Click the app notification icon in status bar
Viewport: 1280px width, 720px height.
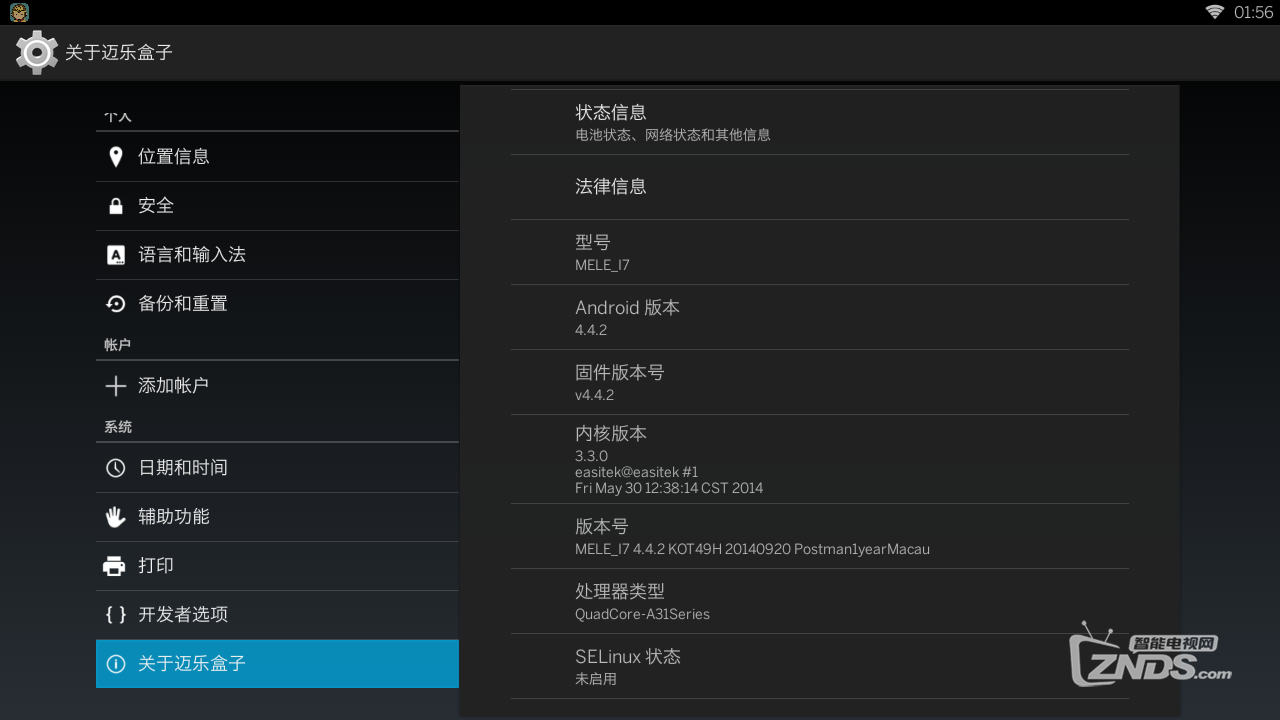19,12
